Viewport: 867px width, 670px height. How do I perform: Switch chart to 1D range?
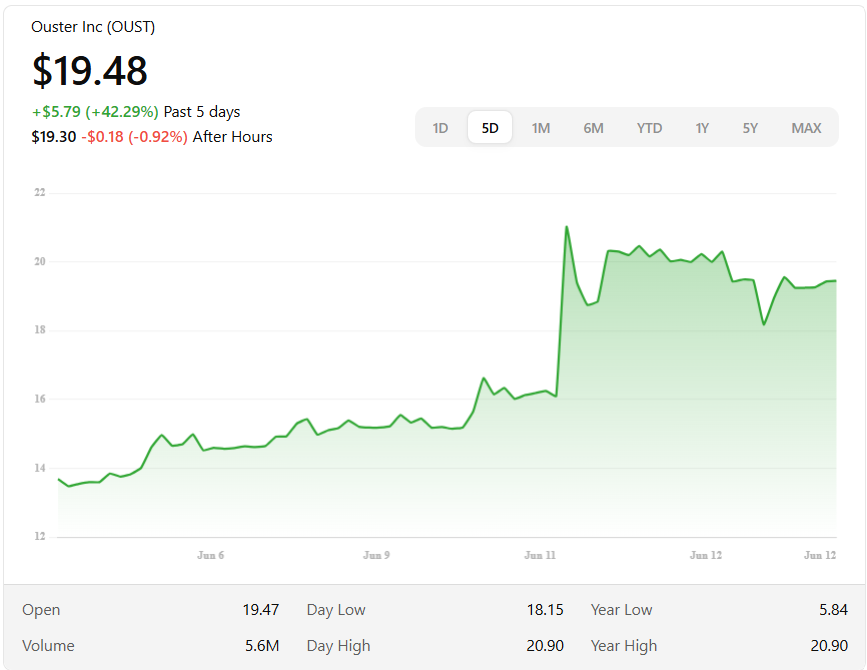[x=440, y=128]
